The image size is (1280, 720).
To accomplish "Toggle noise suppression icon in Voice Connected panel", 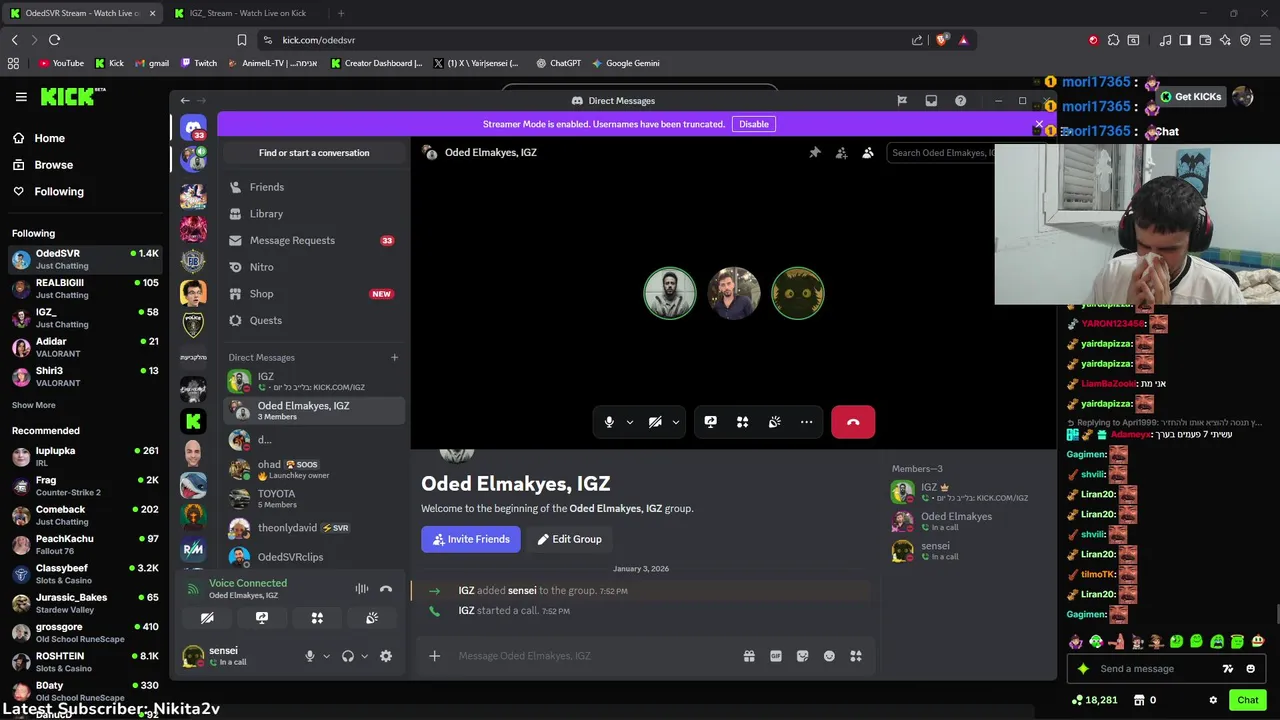I will pyautogui.click(x=362, y=589).
